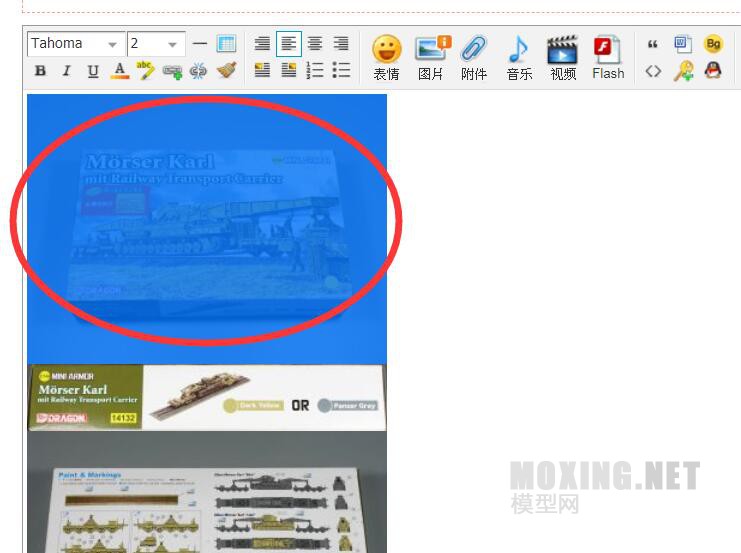Click the QQ penguin icon

[713, 70]
